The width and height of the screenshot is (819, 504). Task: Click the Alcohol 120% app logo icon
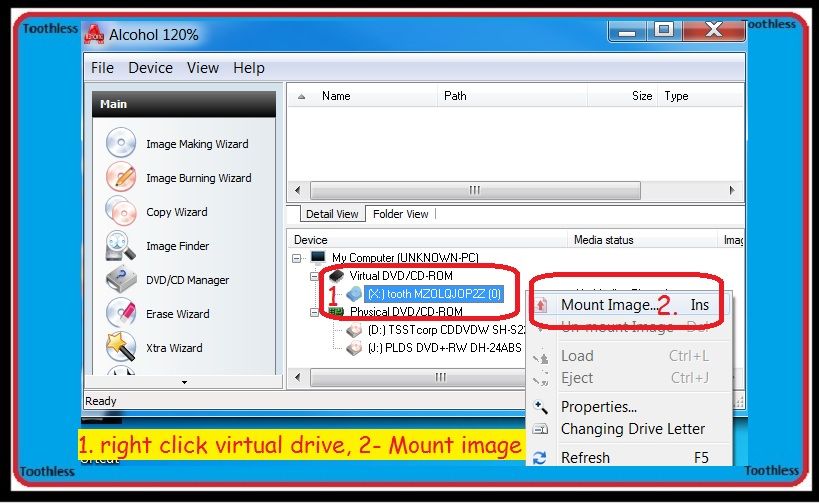95,34
